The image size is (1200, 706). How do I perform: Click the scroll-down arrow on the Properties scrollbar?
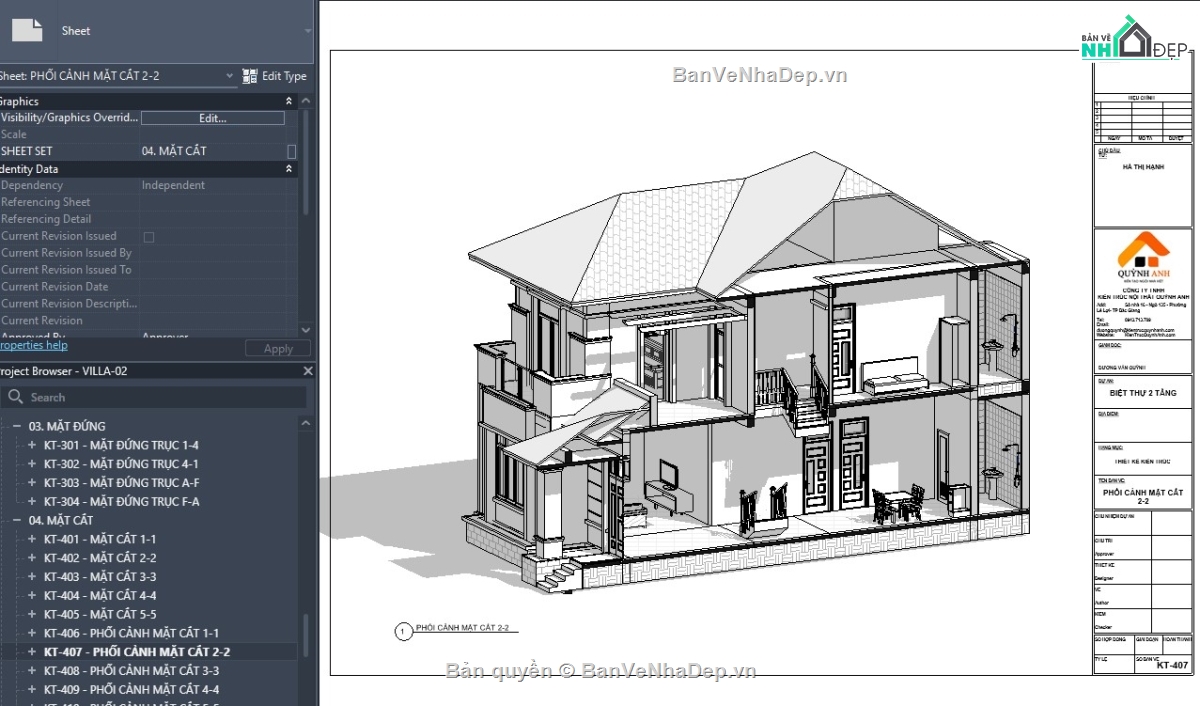[x=305, y=330]
